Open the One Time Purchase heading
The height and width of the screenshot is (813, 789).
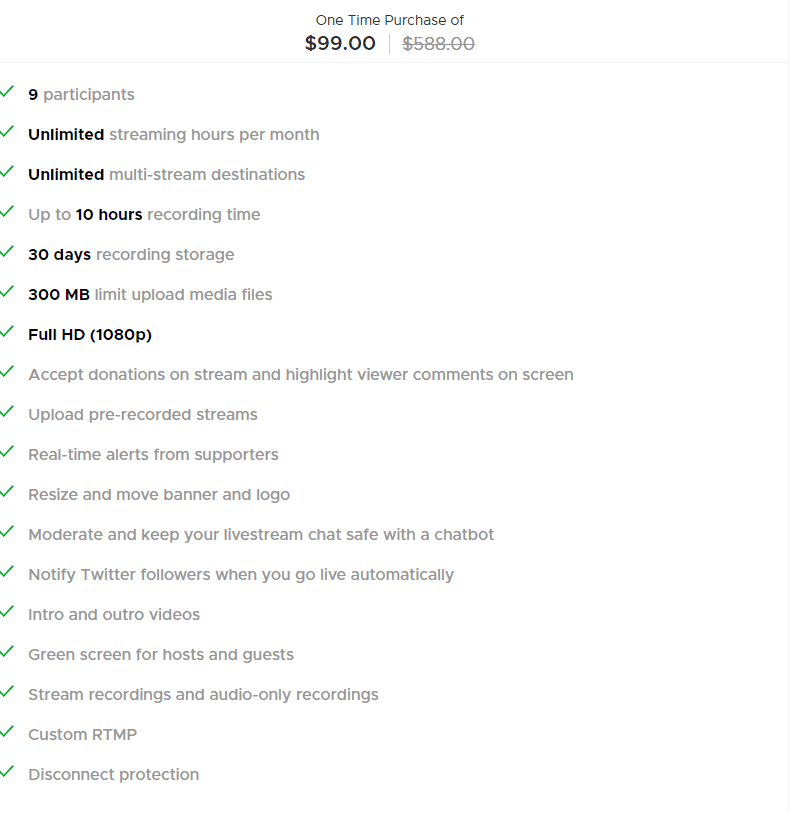pos(389,19)
